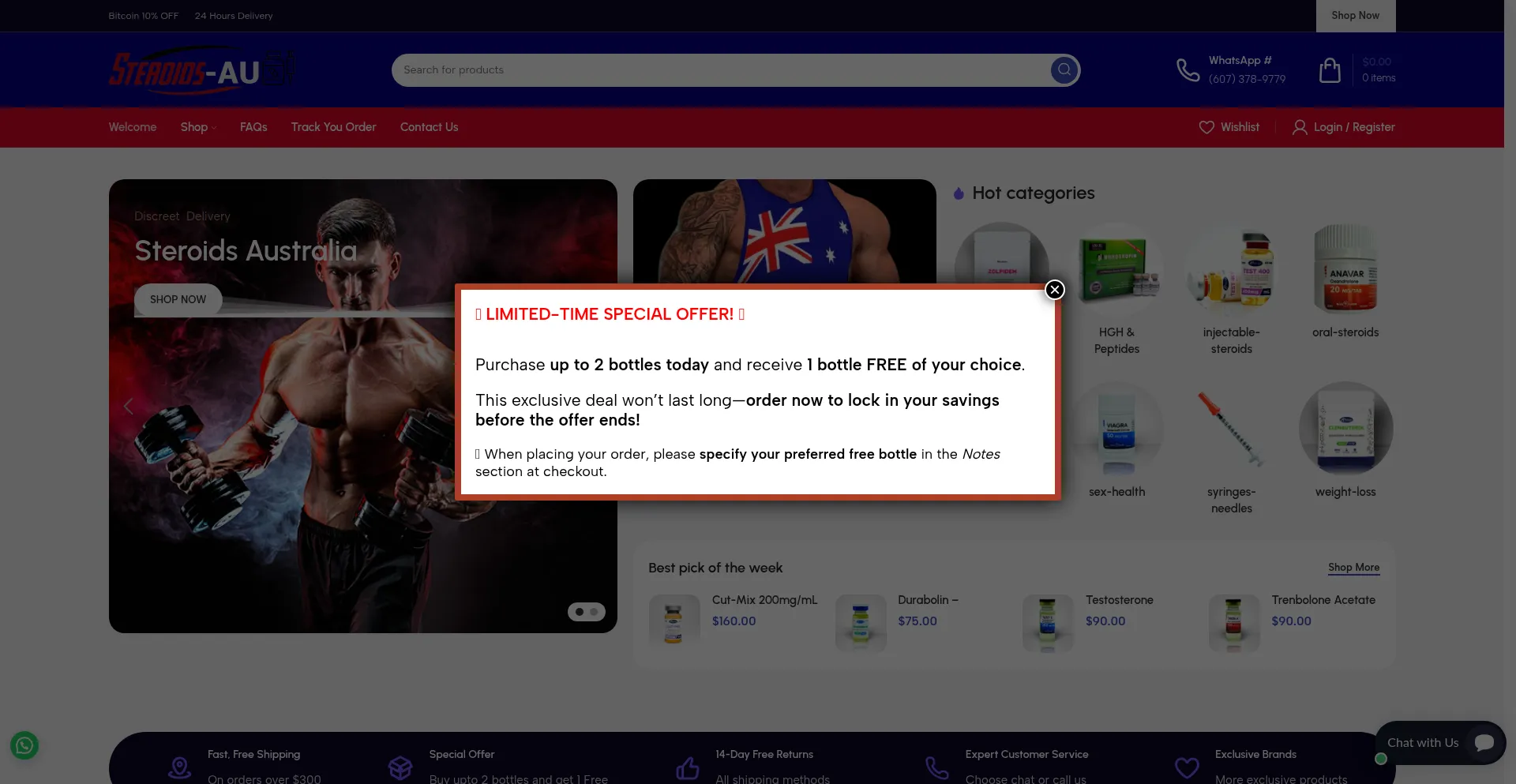The image size is (1516, 784).
Task: Click SHOP NOW on the hero banner
Action: (x=178, y=299)
